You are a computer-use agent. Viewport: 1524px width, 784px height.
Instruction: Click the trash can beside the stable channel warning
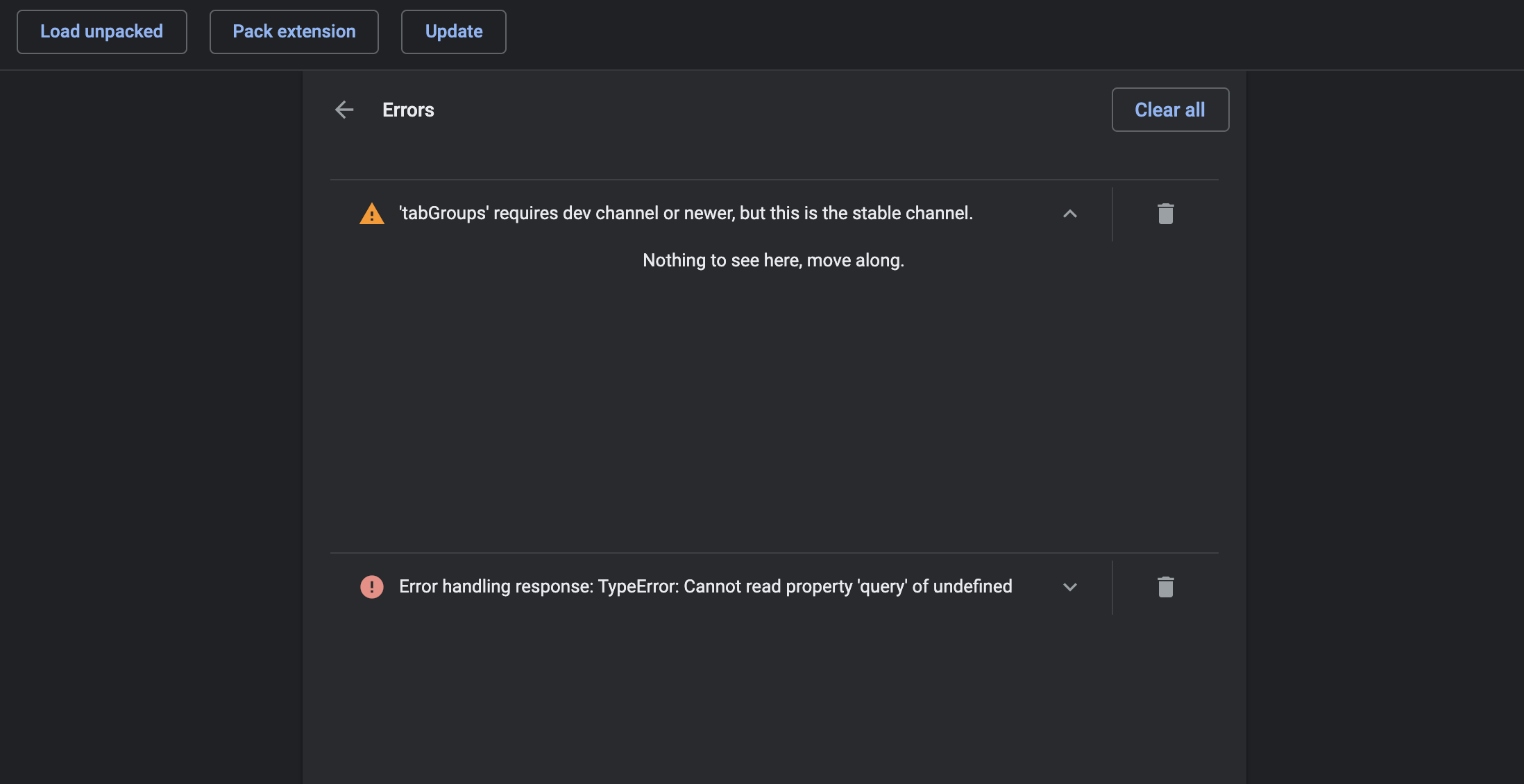coord(1165,214)
